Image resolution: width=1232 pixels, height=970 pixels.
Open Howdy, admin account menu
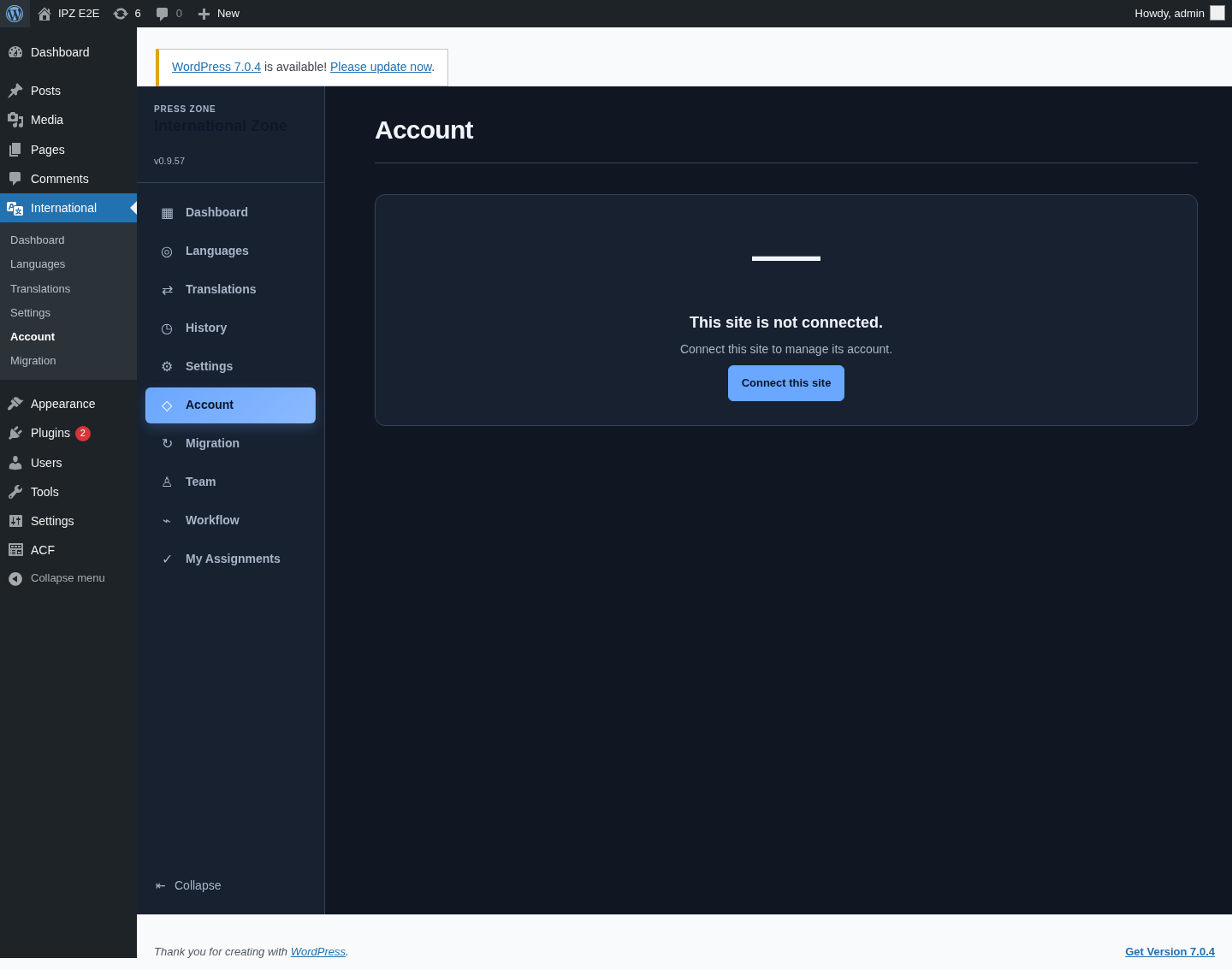pyautogui.click(x=1180, y=14)
